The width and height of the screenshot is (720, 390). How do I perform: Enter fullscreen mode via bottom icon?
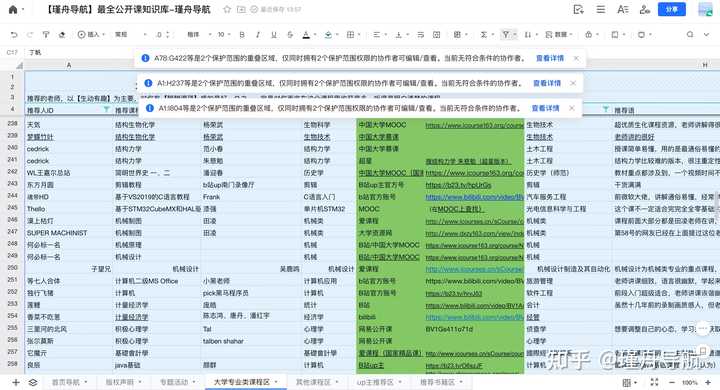tap(654, 382)
